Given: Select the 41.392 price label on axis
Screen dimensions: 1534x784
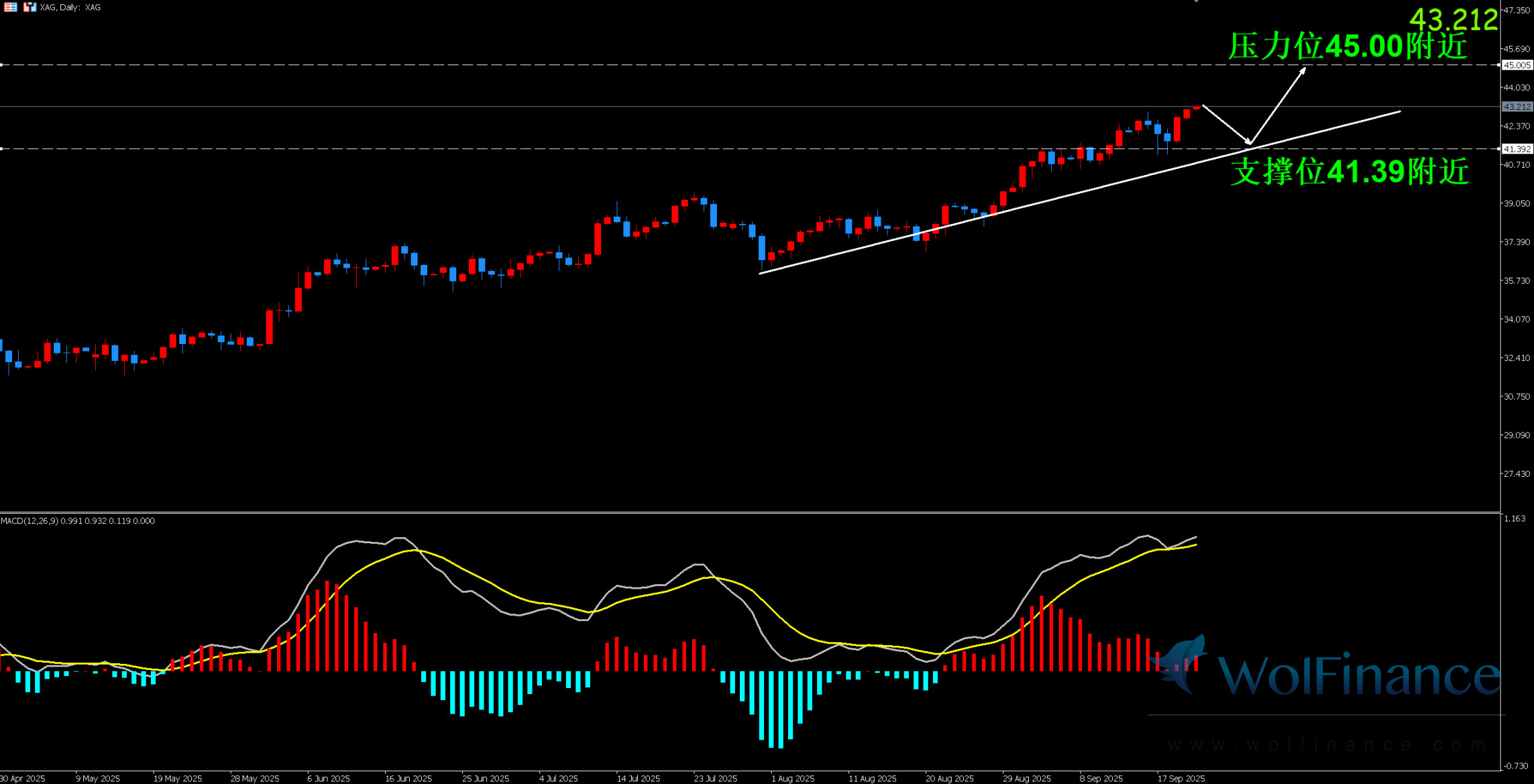Looking at the screenshot, I should pyautogui.click(x=1517, y=149).
